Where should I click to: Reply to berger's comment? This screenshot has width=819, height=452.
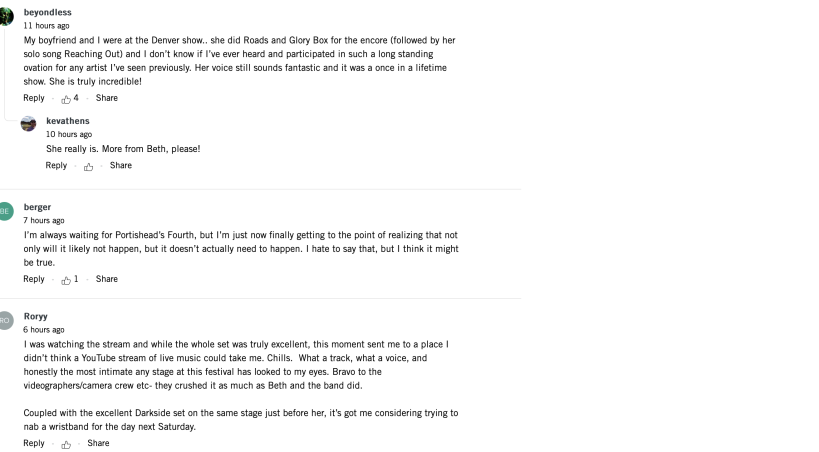pos(34,279)
